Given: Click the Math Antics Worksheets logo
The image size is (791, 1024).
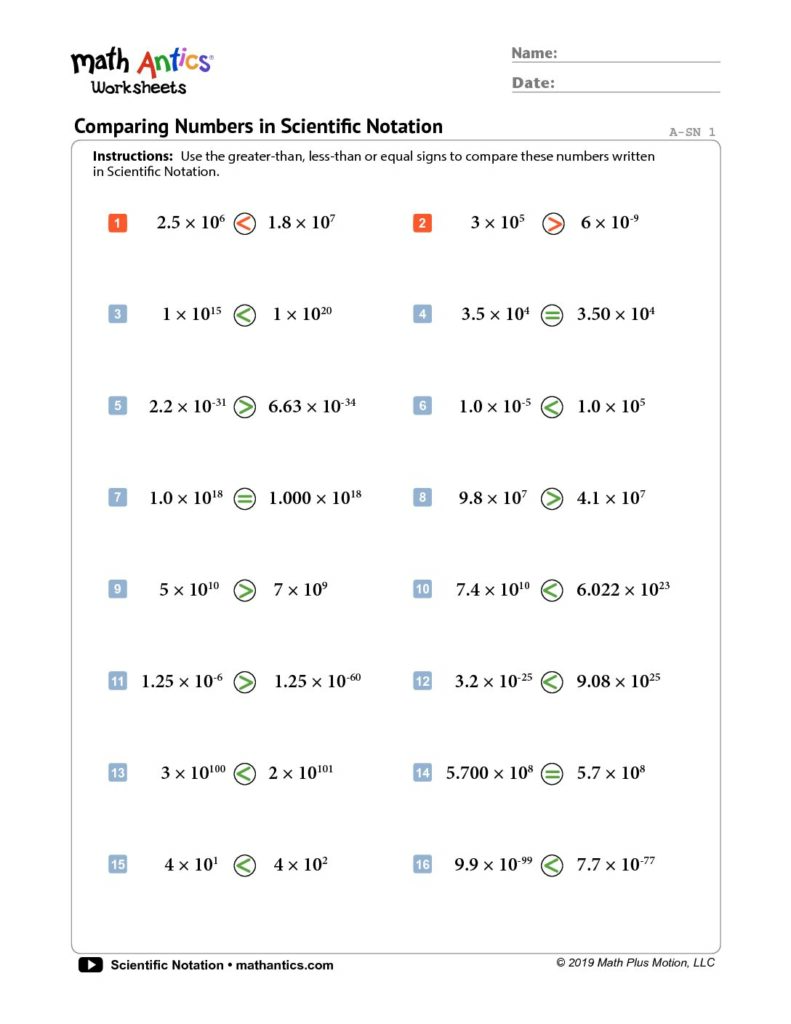Looking at the screenshot, I should tap(141, 70).
